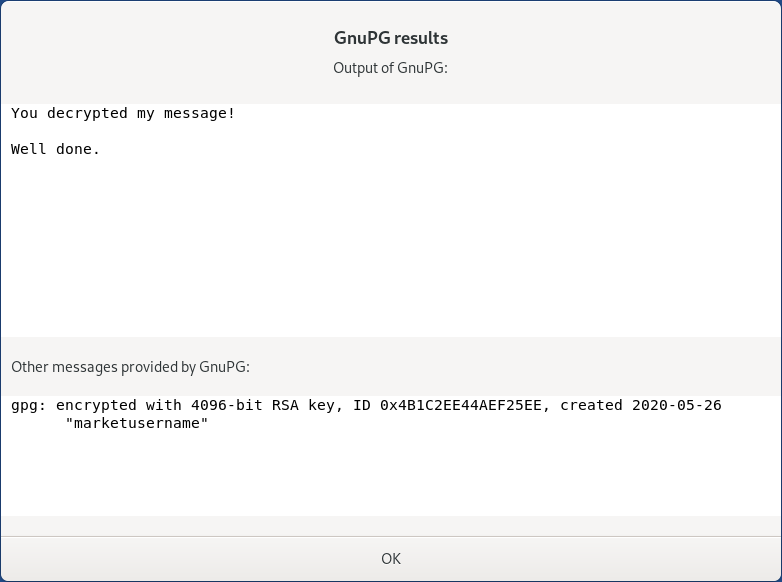Screen dimensions: 782x582
Task: Click the word 'decrypted' in output
Action: (87, 114)
